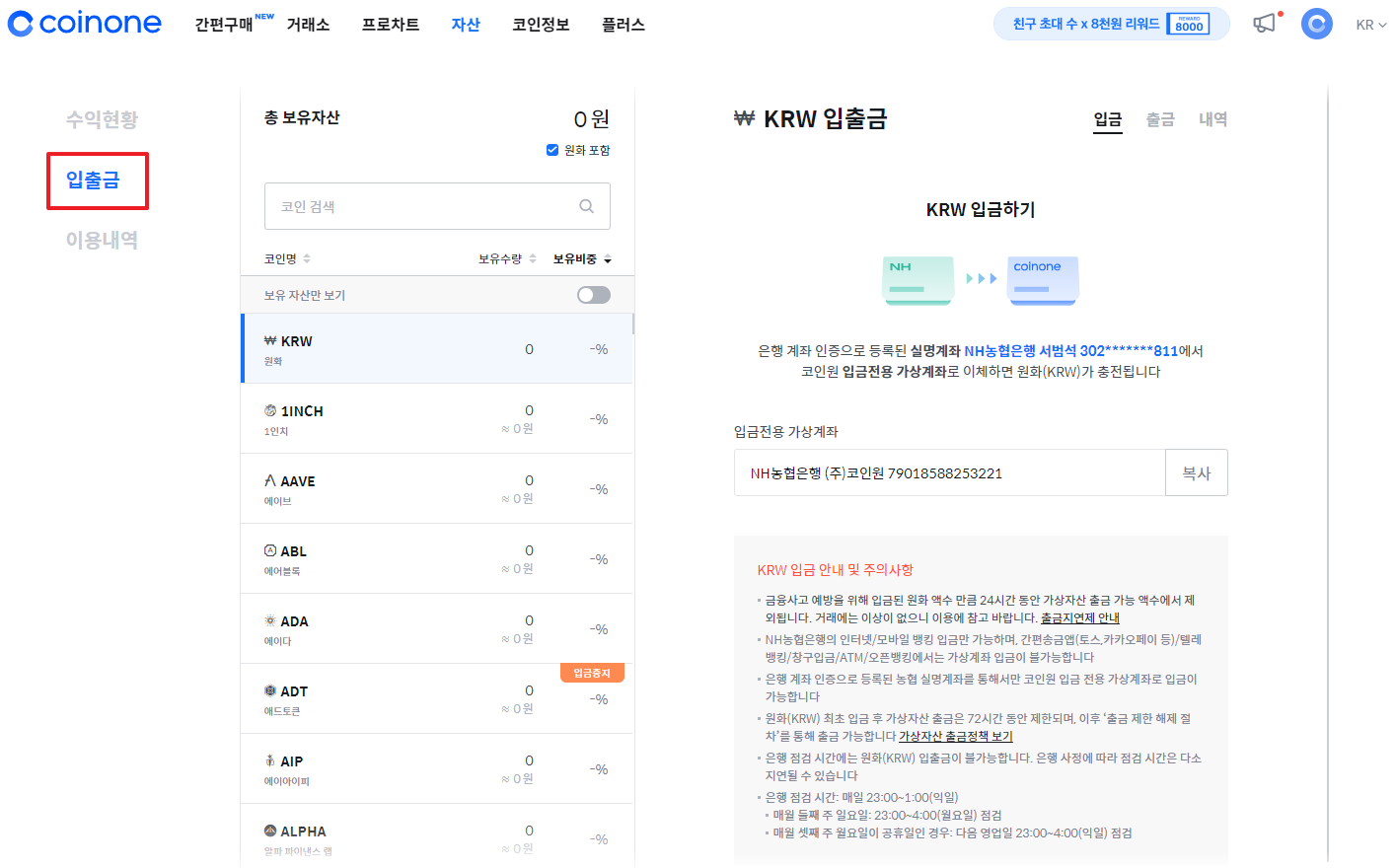Select 수익현황 in the sidebar

[102, 119]
